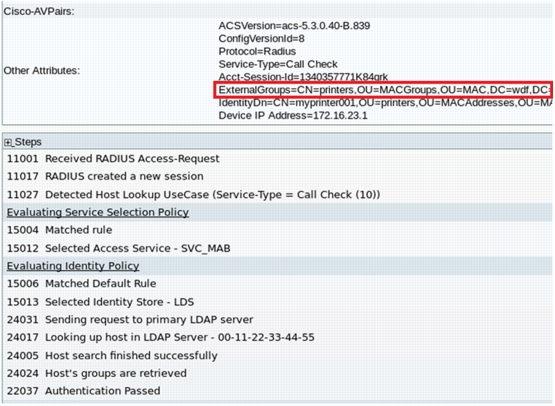Select the Other Attributes label
Viewport: 555px width, 406px height.
pyautogui.click(x=42, y=71)
